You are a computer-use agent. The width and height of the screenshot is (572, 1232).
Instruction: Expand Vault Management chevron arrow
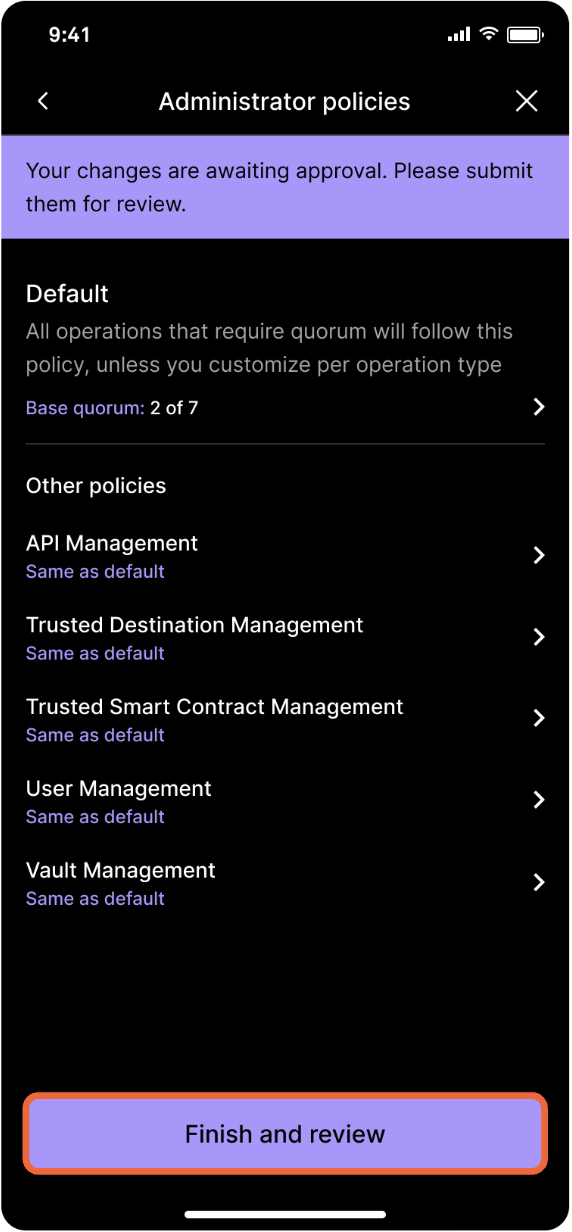click(x=539, y=882)
